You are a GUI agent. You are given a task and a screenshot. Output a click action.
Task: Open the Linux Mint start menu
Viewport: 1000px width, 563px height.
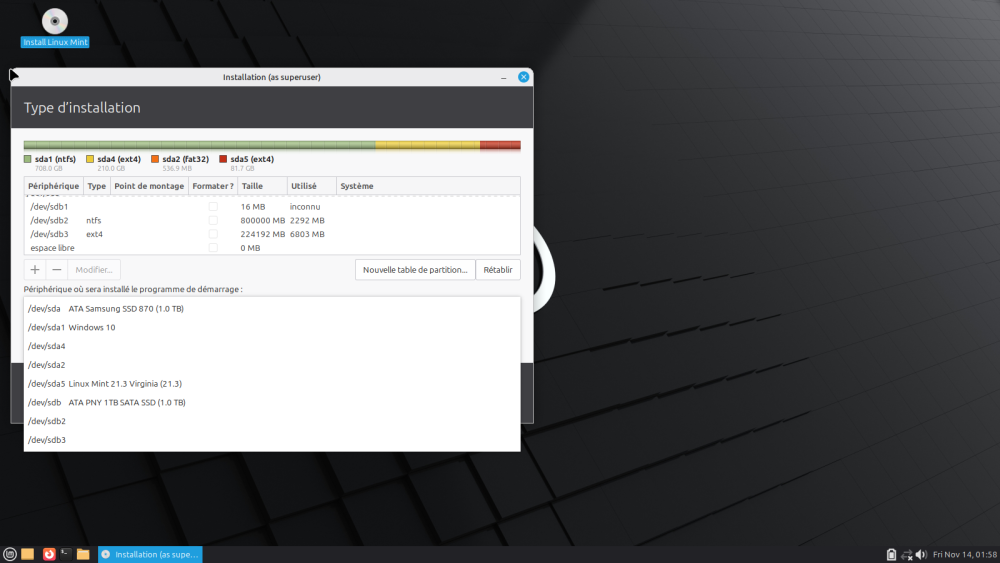10,554
